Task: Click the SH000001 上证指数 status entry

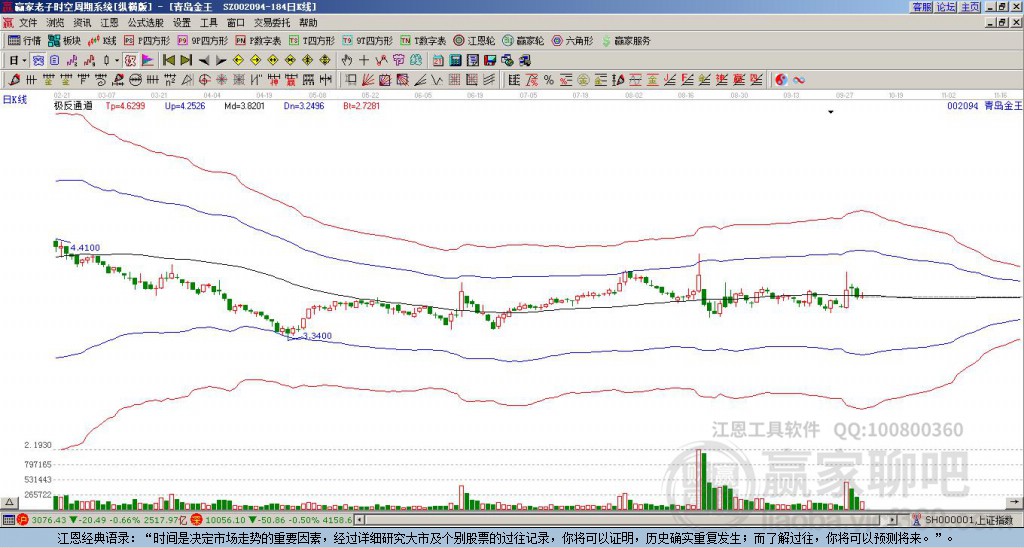Action: [x=969, y=520]
